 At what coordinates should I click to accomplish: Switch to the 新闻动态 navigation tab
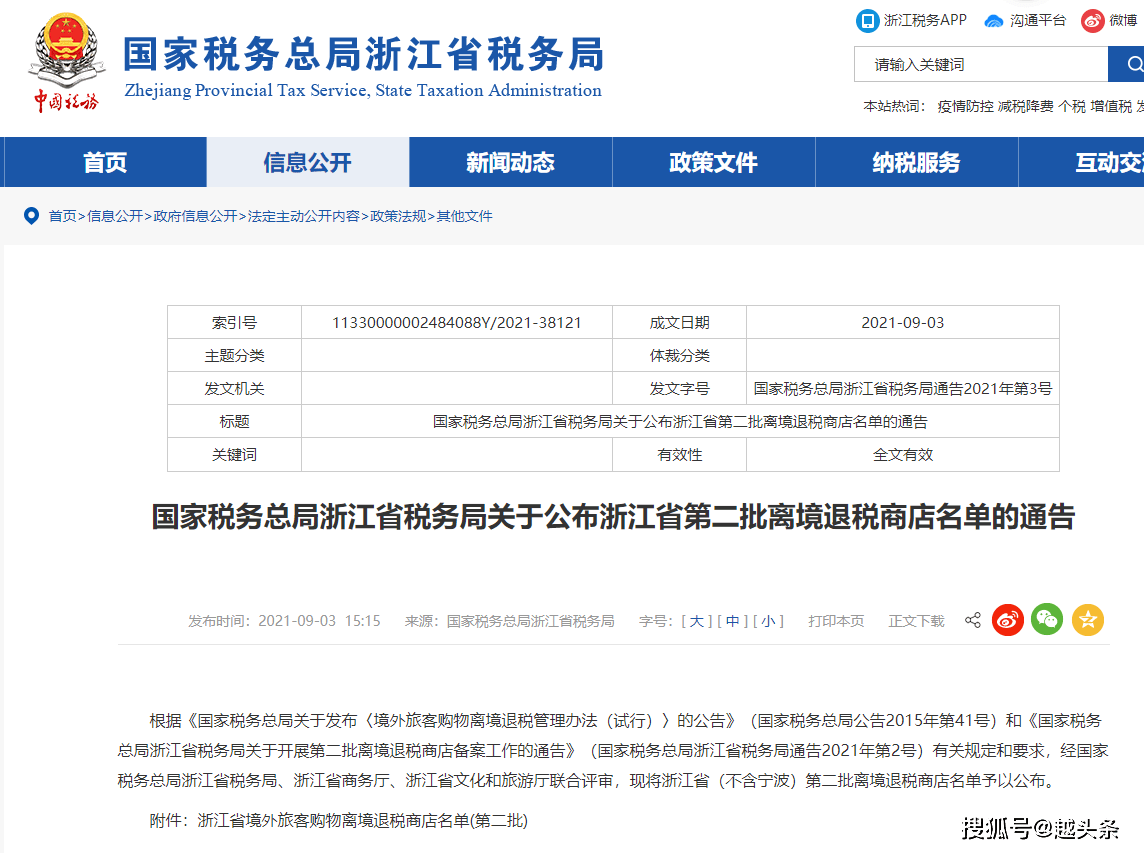(x=510, y=162)
